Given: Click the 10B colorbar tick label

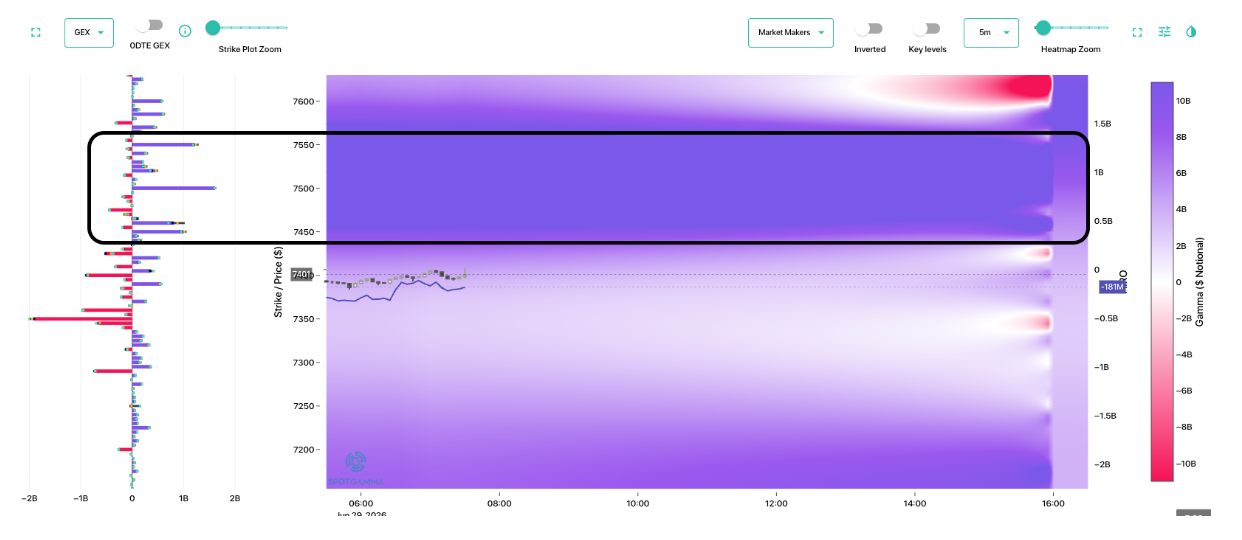Looking at the screenshot, I should pyautogui.click(x=1183, y=101).
